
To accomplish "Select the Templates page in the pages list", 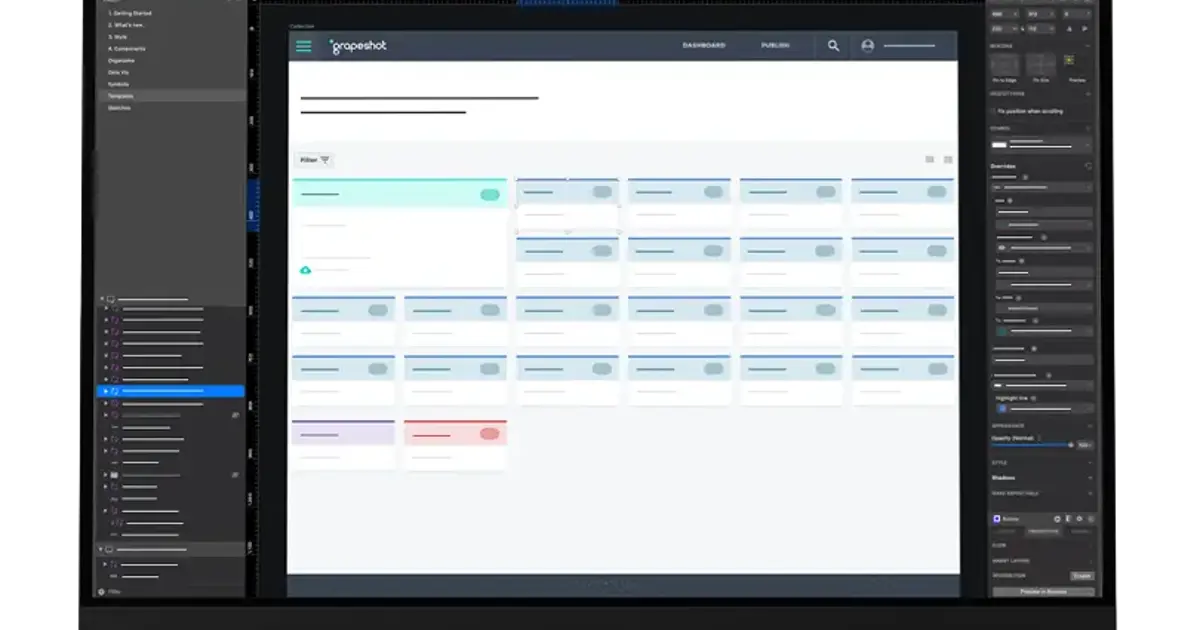I will tap(120, 96).
